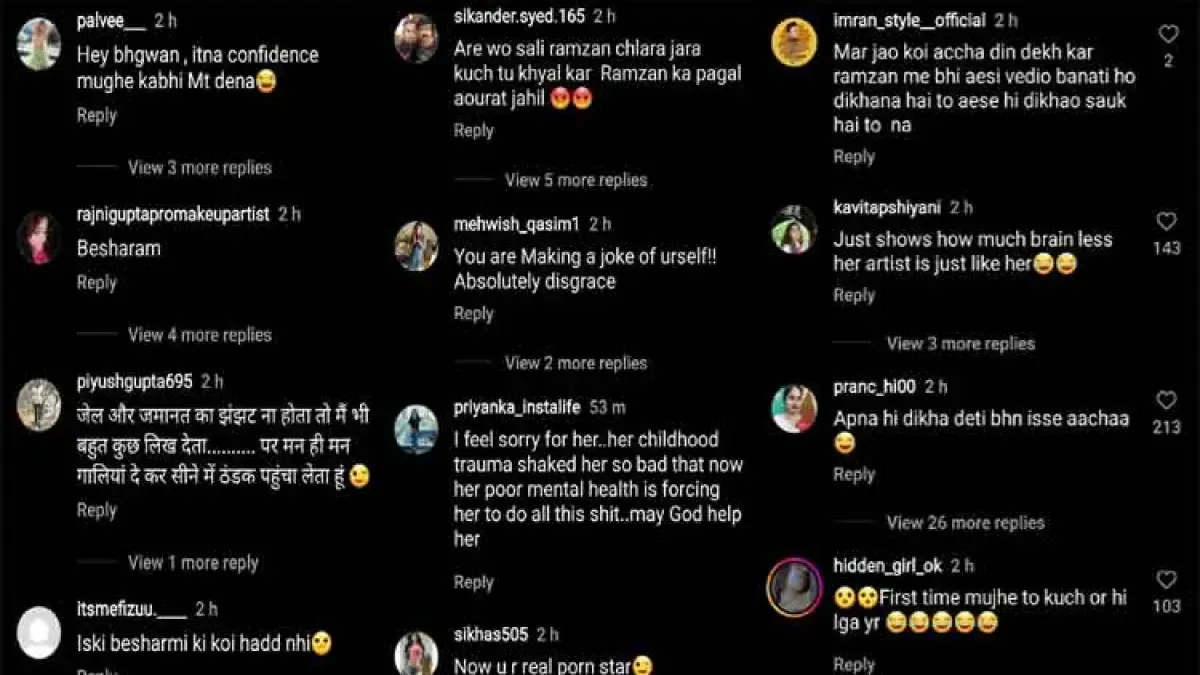This screenshot has width=1200, height=675.
Task: Show View 5 more replies under sikander.syed.165
Action: 576,180
